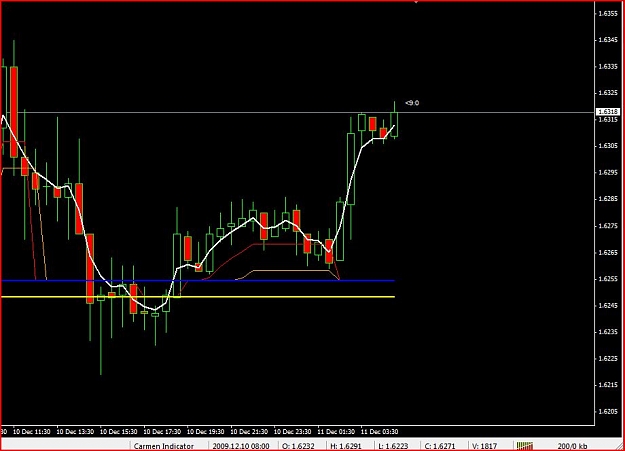Select the blue horizontal line on chart
Viewport: 625px width, 451px height.
pos(198,281)
